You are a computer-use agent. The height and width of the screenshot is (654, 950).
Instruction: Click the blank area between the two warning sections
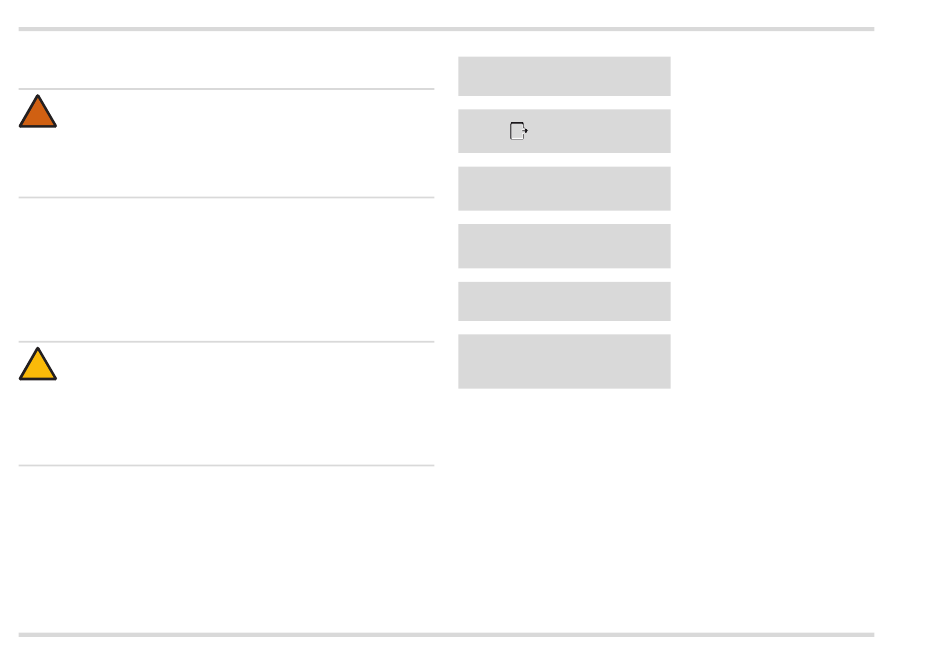pyautogui.click(x=226, y=270)
